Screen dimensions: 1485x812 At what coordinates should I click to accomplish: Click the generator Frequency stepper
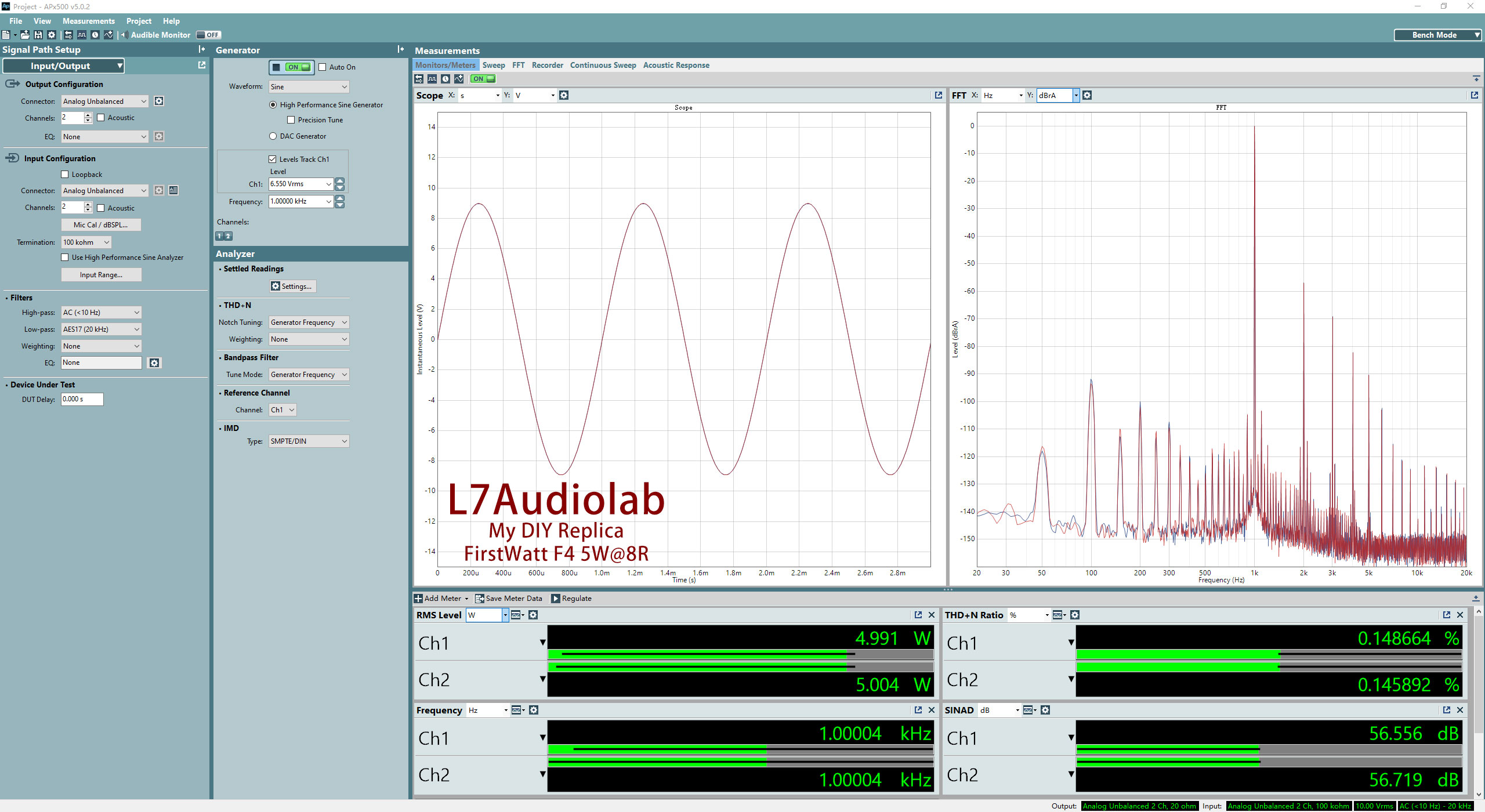[x=340, y=202]
